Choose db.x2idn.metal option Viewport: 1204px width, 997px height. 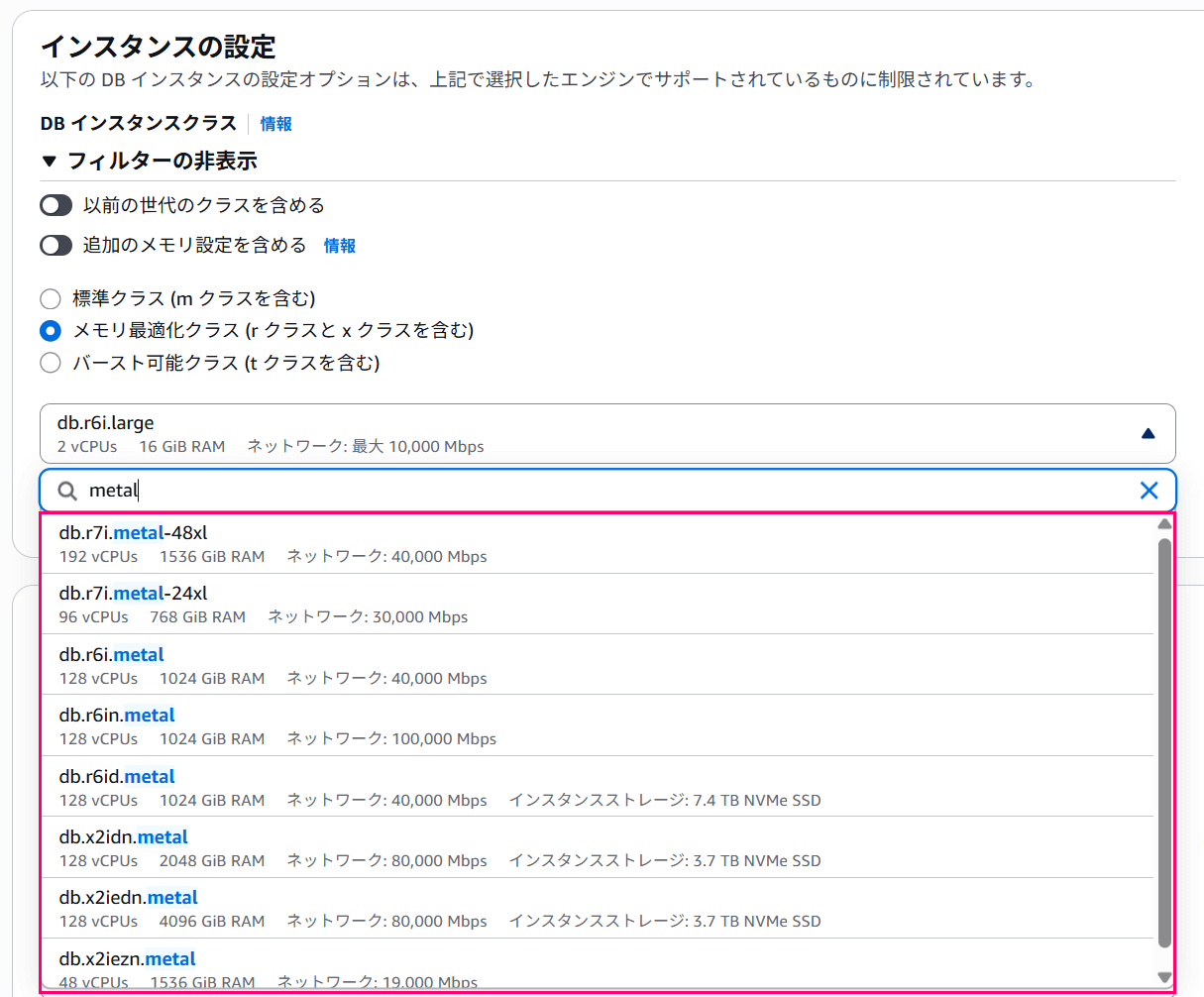597,847
